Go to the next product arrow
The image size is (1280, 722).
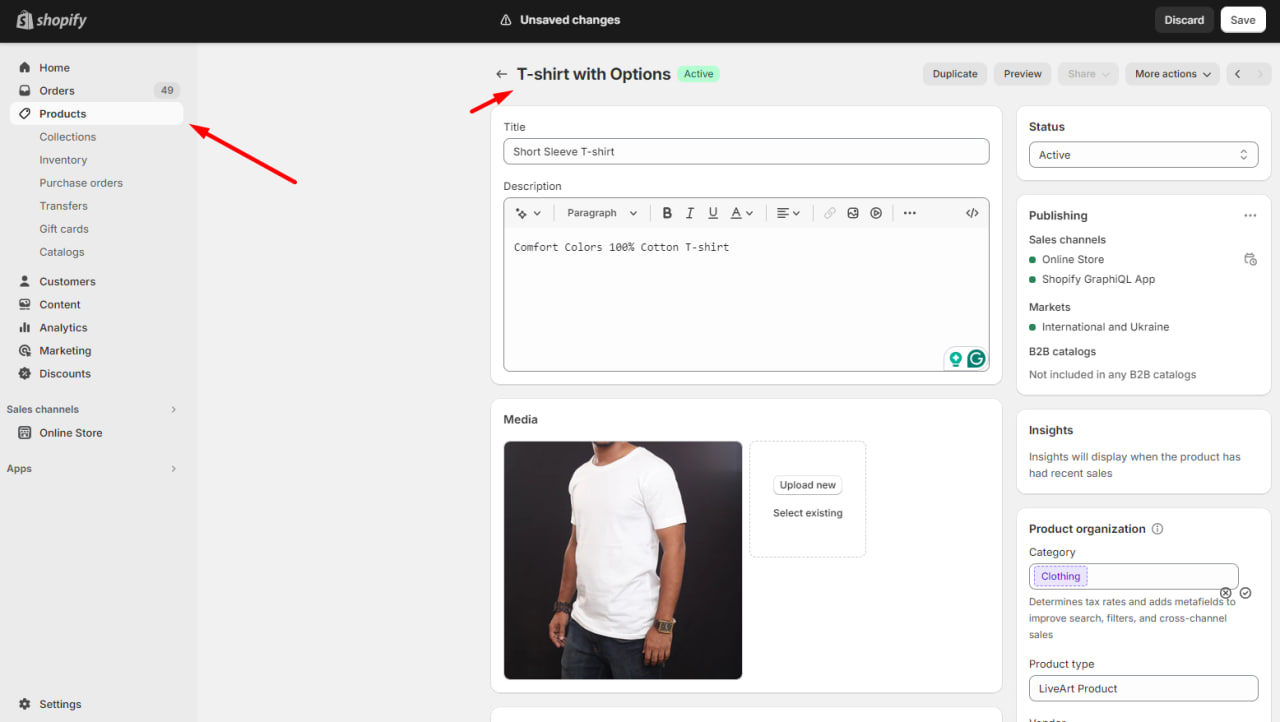click(1259, 74)
